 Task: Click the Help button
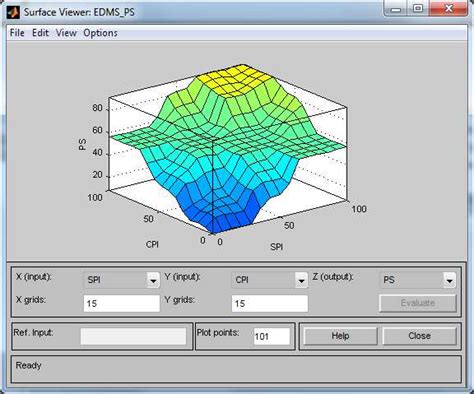tap(340, 336)
